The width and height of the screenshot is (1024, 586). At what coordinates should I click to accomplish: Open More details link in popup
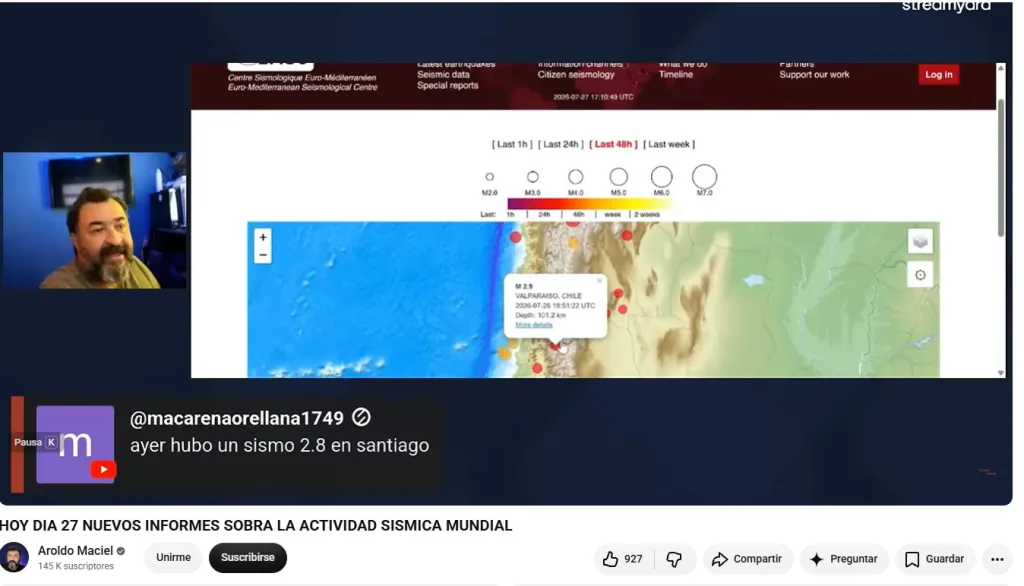click(534, 325)
